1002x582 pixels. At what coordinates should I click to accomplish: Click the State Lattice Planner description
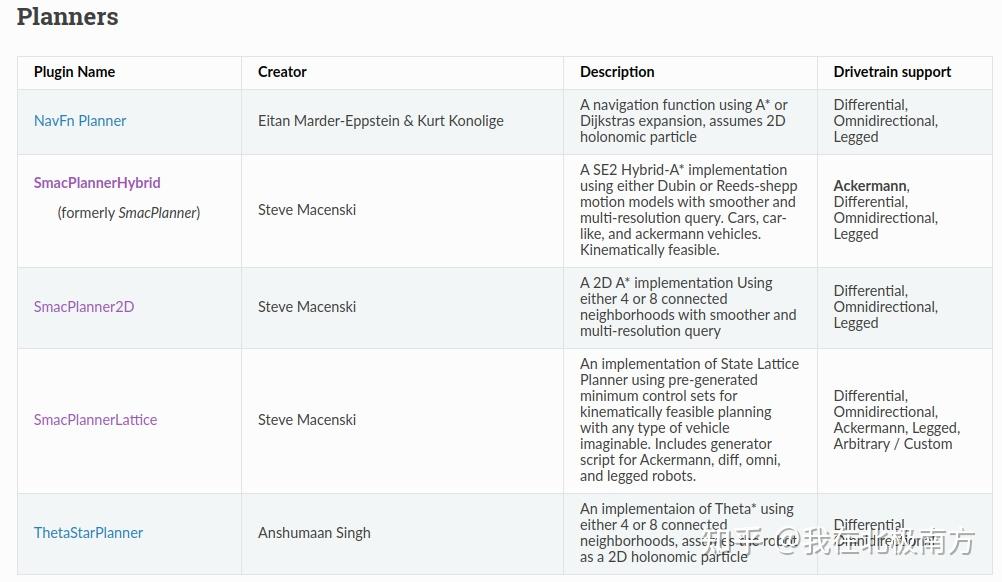pyautogui.click(x=689, y=420)
